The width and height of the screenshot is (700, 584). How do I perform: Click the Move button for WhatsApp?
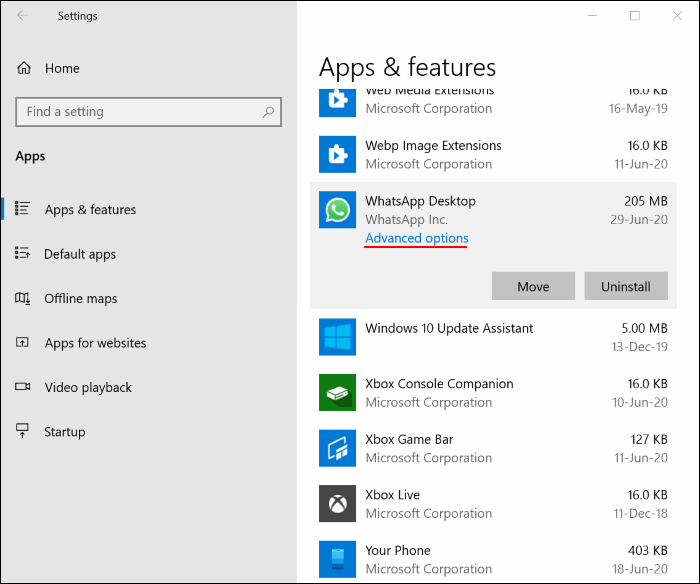533,286
